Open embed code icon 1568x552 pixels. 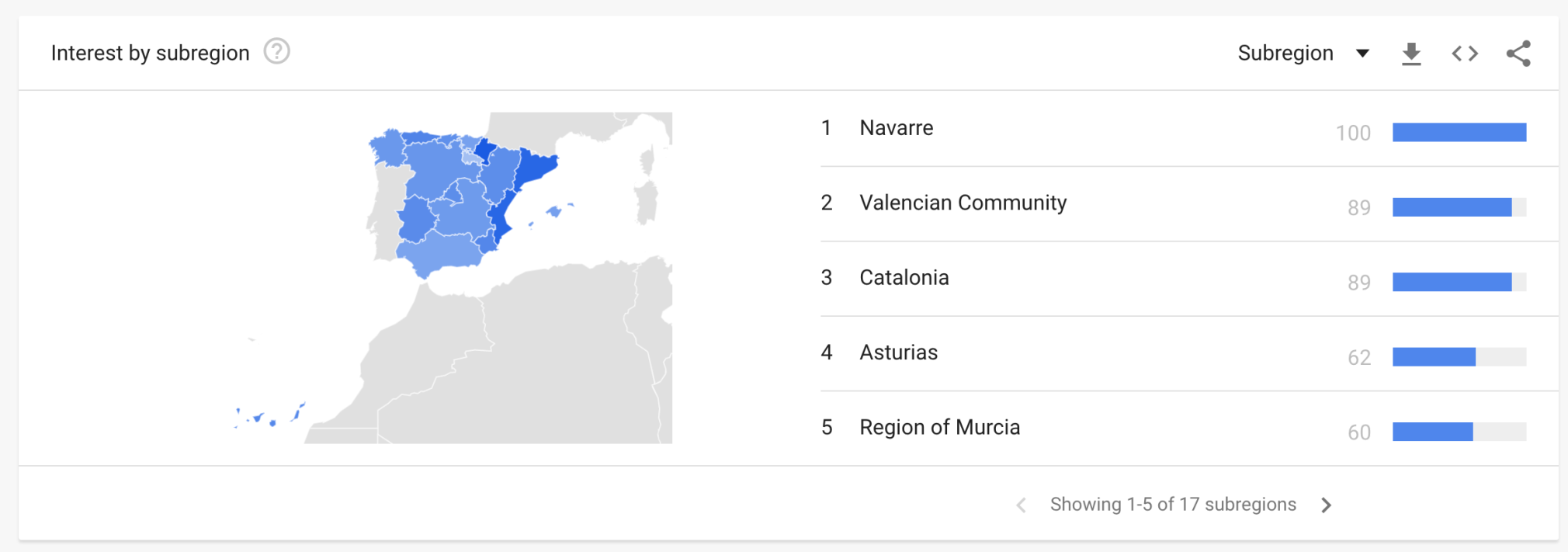click(1465, 54)
